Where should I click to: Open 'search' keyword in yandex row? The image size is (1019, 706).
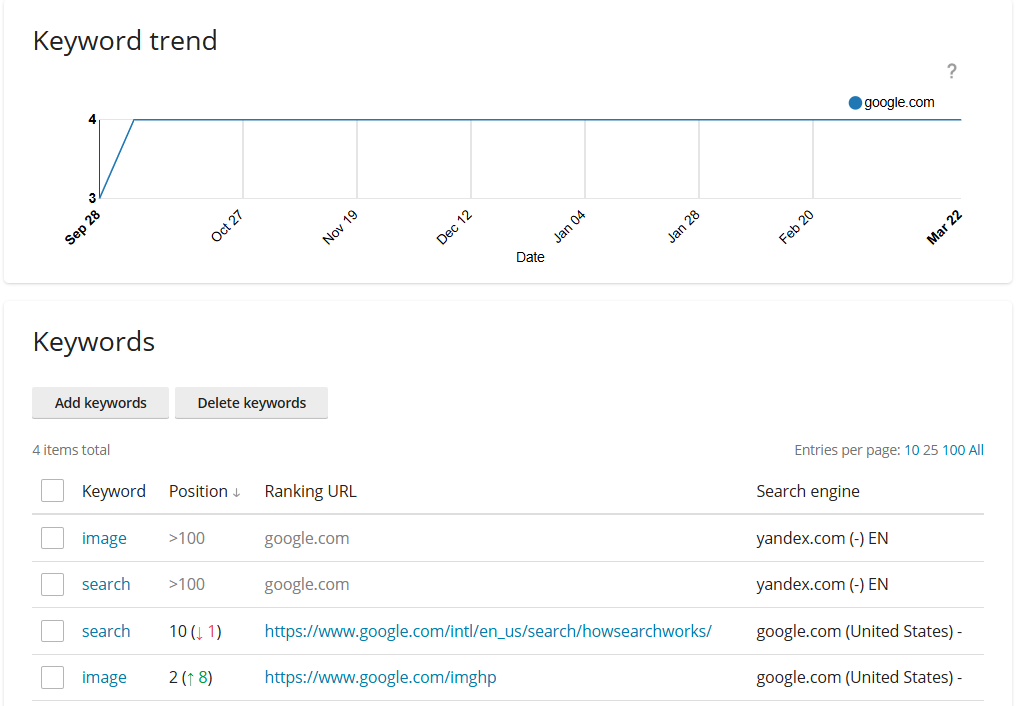coord(106,584)
